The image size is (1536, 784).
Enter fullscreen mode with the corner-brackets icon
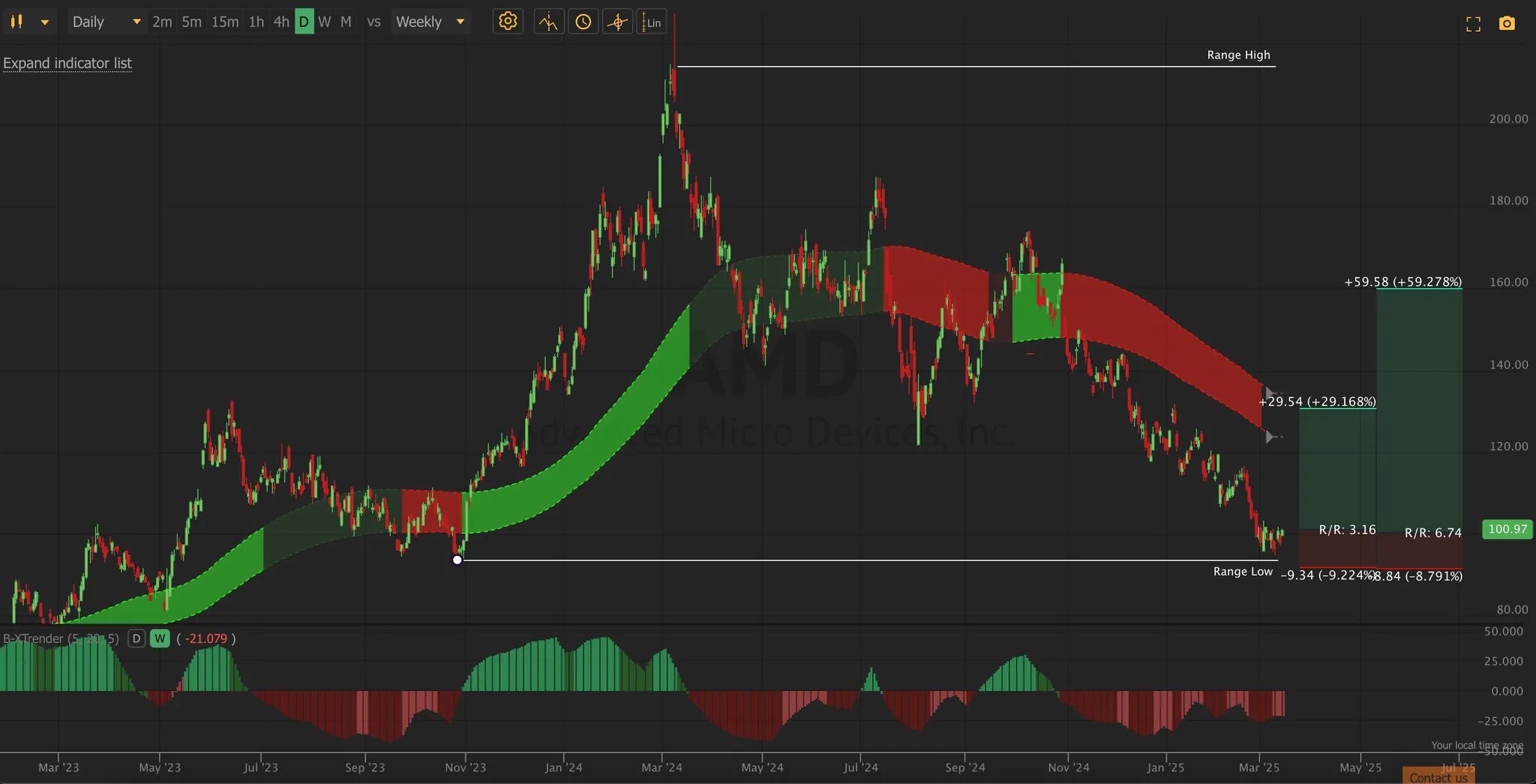1473,24
